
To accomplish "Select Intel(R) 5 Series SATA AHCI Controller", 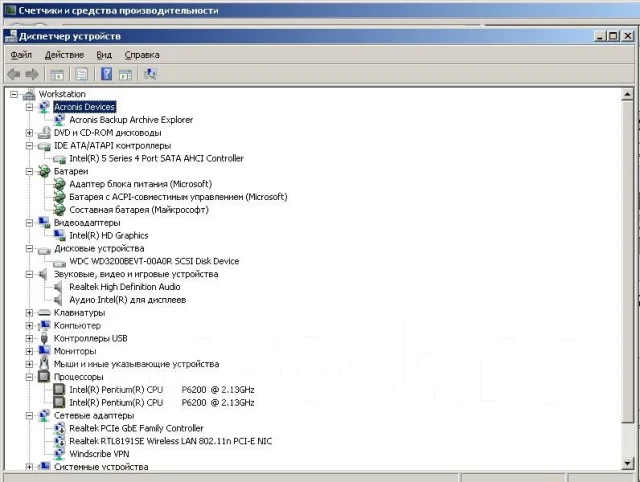I will [156, 158].
